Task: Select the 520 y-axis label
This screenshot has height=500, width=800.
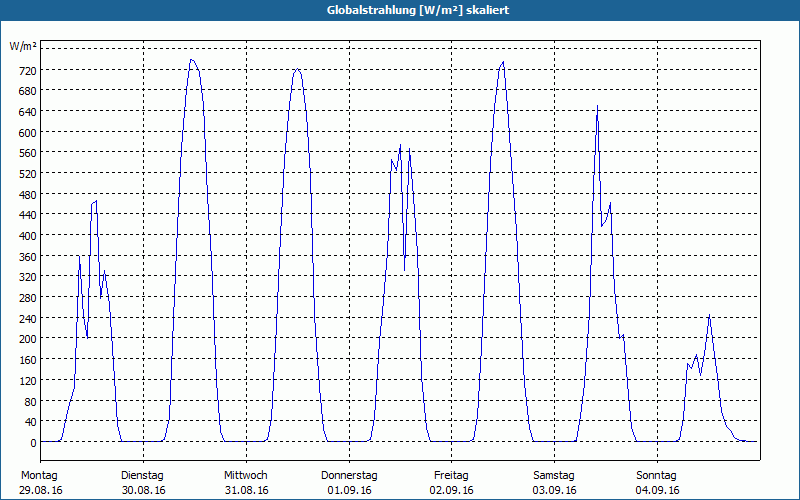Action: pyautogui.click(x=28, y=174)
